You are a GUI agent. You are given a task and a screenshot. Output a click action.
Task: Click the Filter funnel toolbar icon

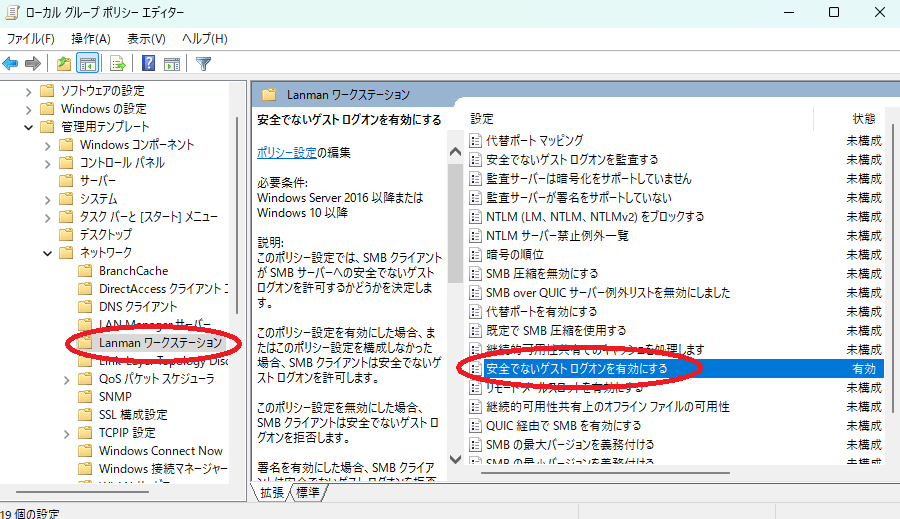pyautogui.click(x=203, y=64)
